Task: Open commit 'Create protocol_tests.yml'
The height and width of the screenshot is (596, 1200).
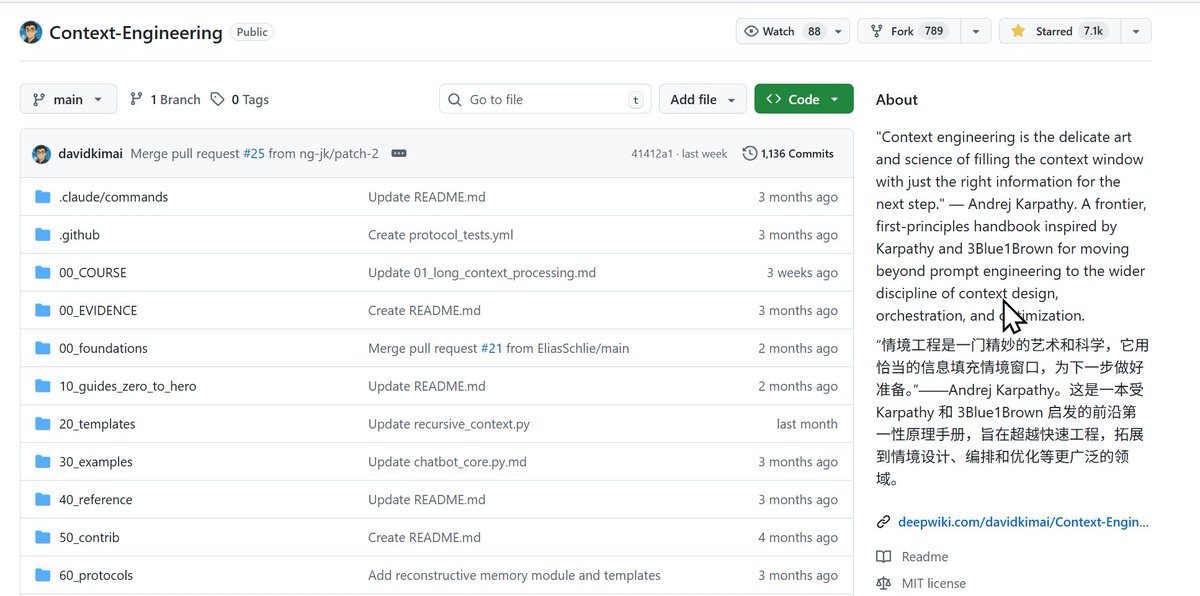Action: point(440,235)
